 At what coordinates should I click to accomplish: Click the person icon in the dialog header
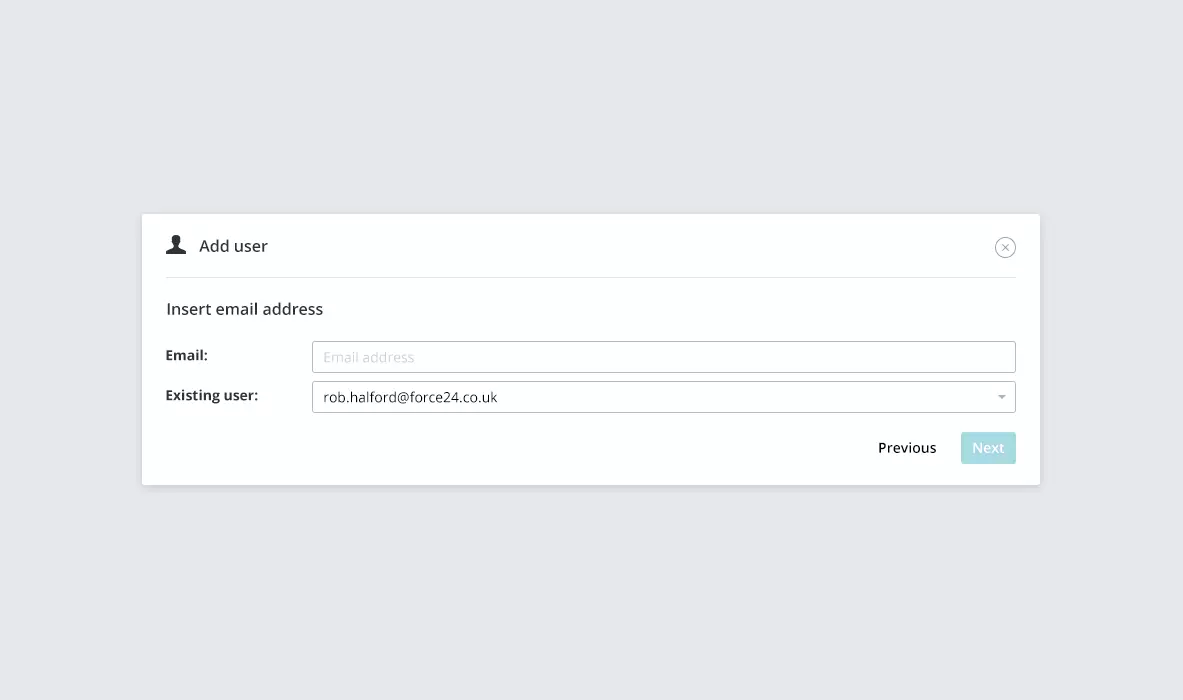coord(176,245)
